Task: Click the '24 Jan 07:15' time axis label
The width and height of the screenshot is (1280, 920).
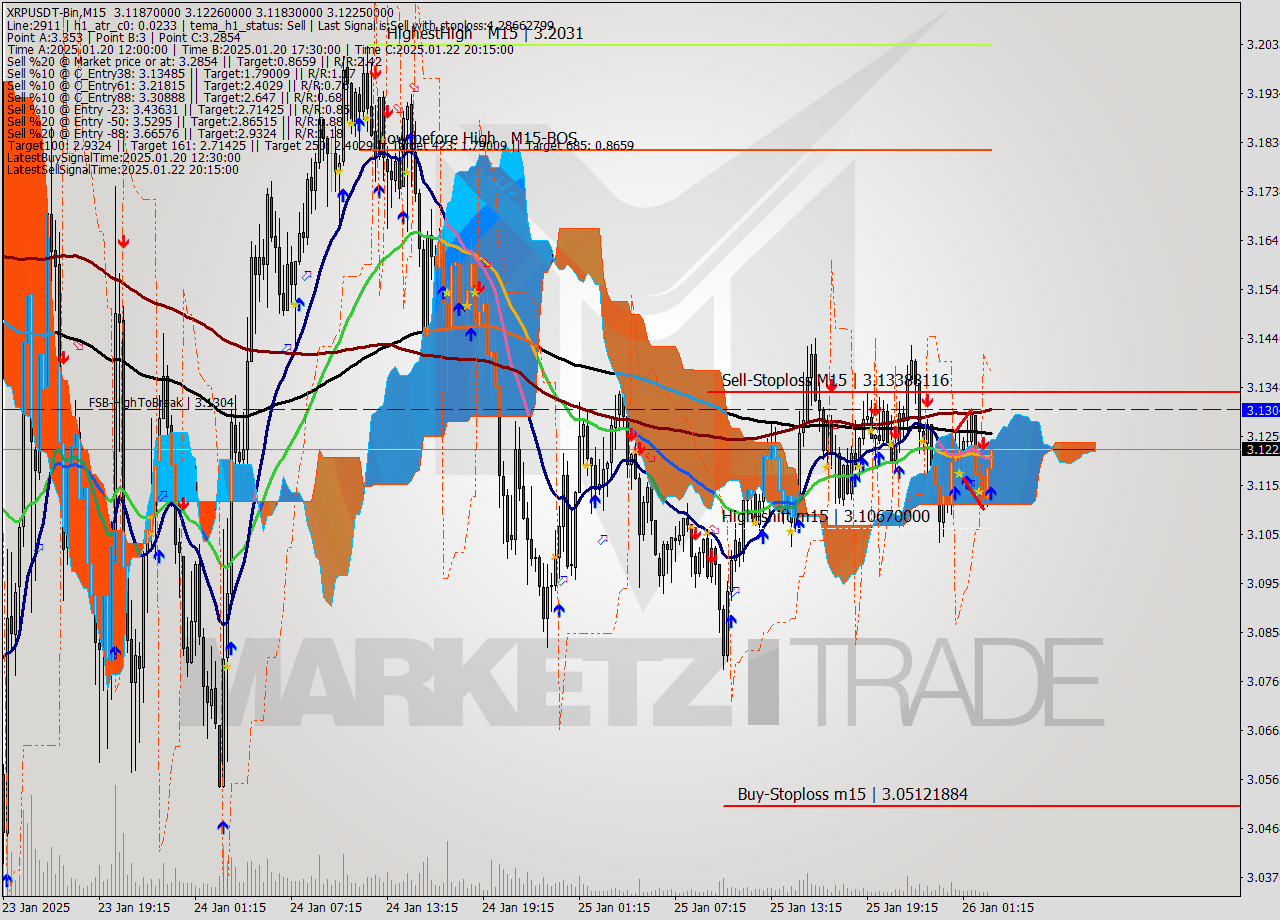Action: pos(326,908)
